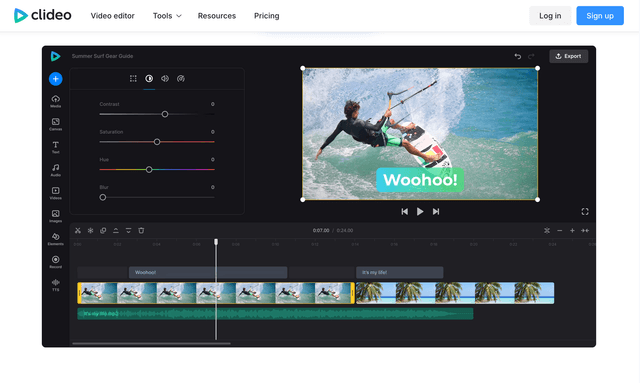Click the play button under preview

(x=420, y=212)
